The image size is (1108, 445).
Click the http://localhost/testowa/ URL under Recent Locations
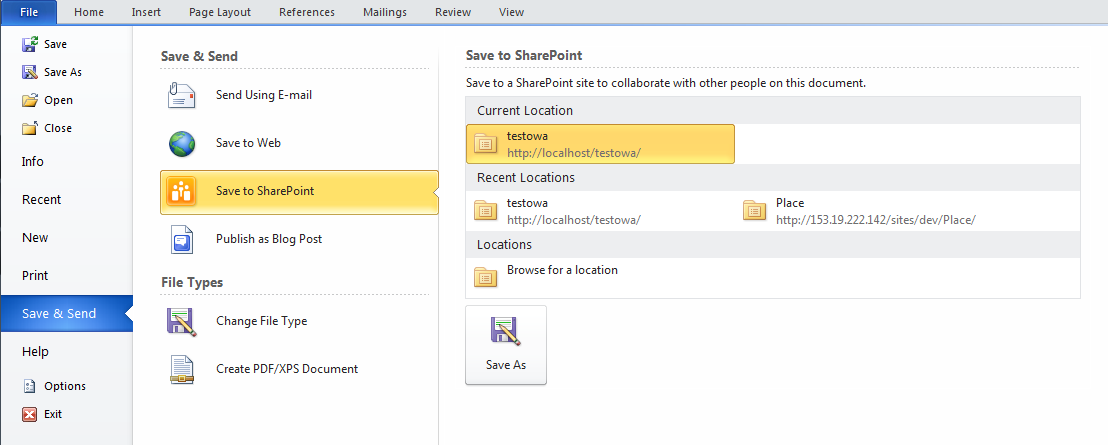click(574, 220)
